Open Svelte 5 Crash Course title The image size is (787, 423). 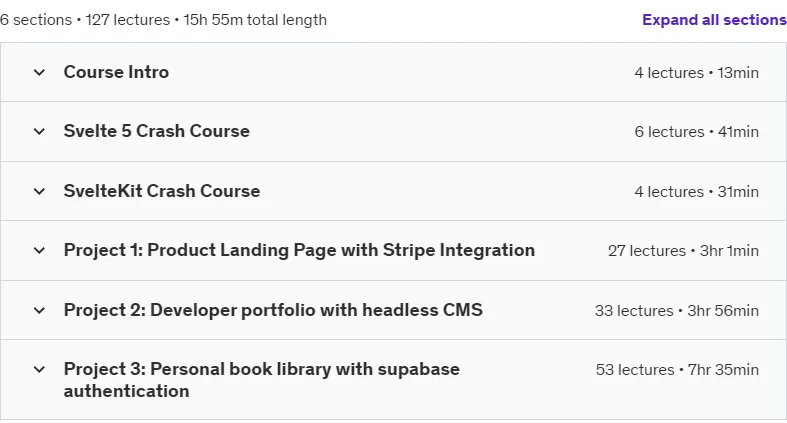(x=157, y=131)
